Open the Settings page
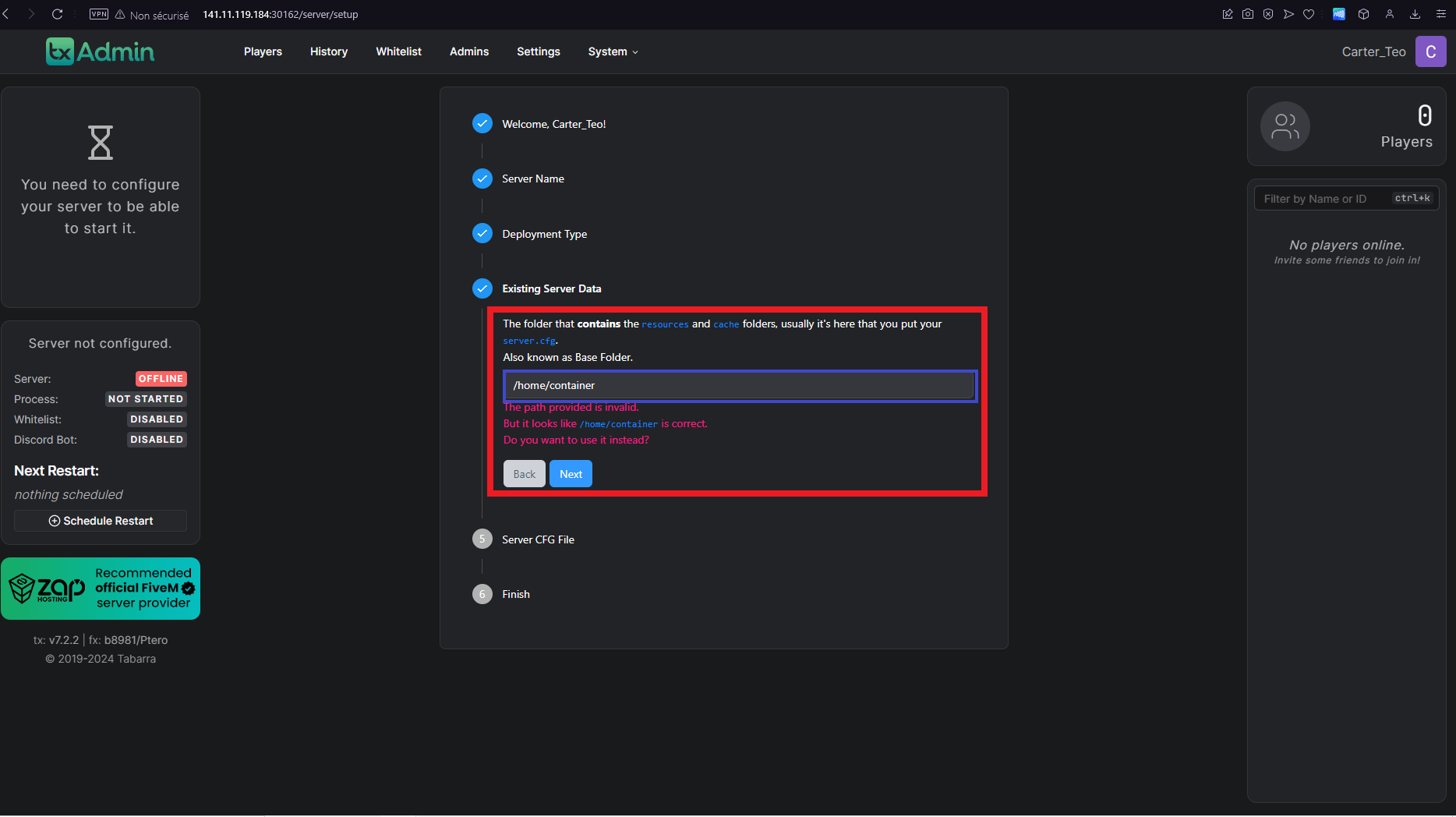Viewport: 1456px width, 817px height. (x=538, y=51)
